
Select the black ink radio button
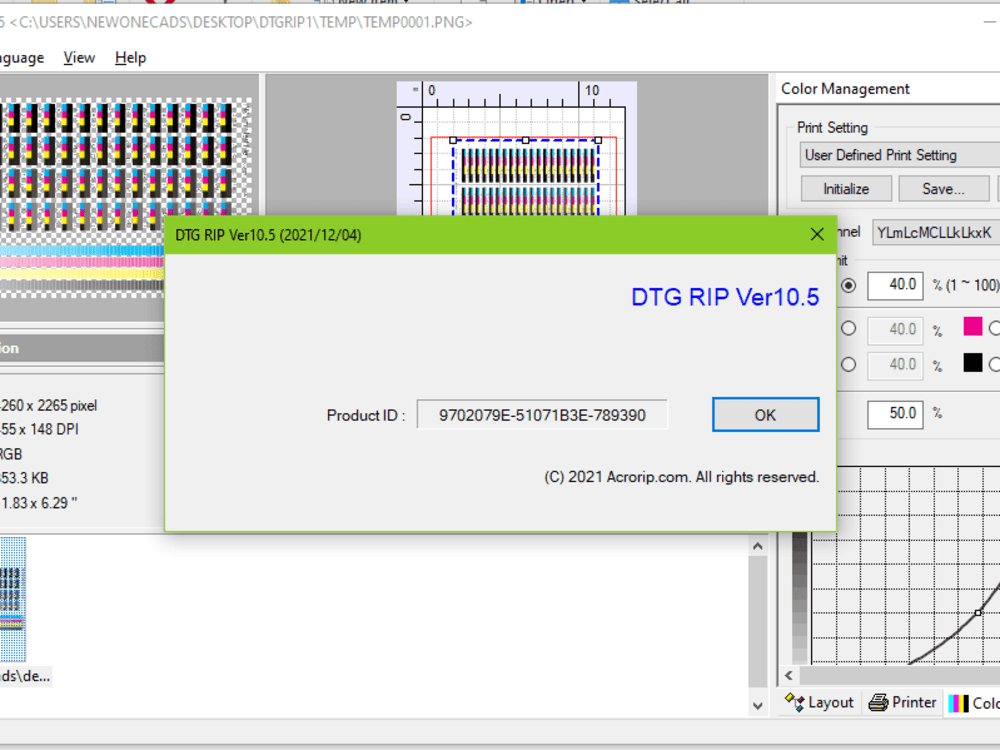tap(848, 365)
